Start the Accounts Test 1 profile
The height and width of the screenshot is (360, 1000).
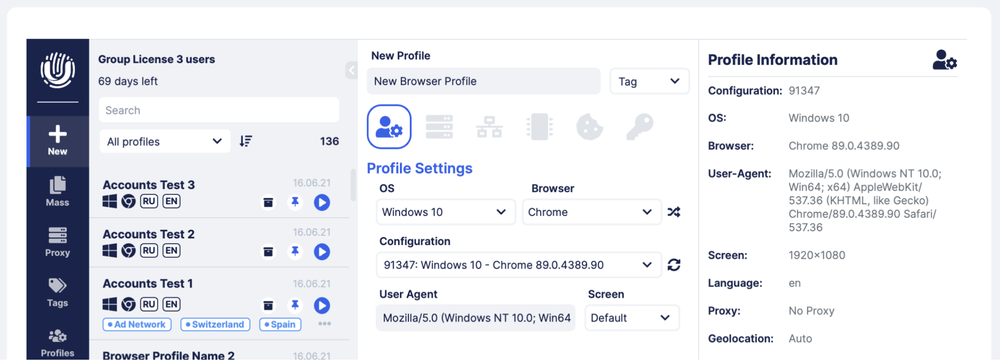coord(321,305)
